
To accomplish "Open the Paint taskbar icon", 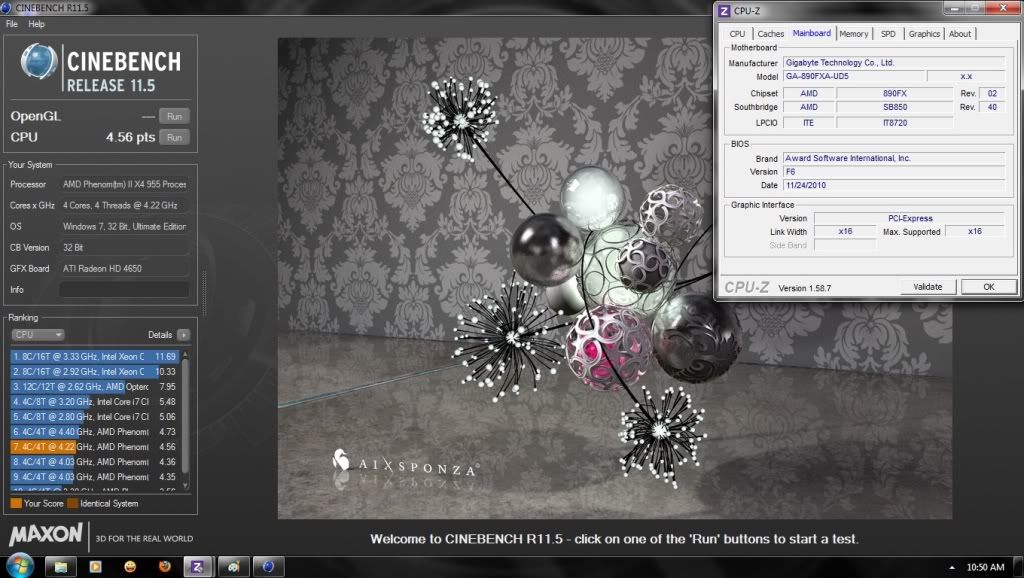I will tap(233, 567).
